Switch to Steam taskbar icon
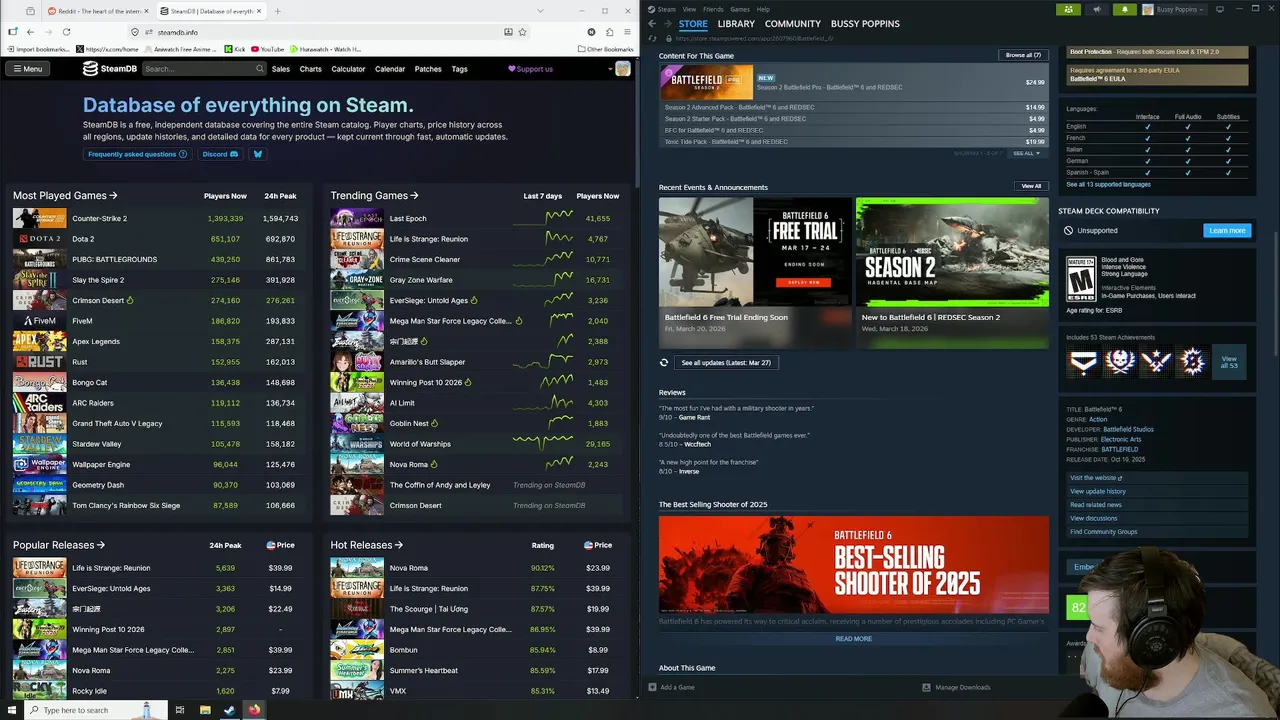 click(x=229, y=710)
